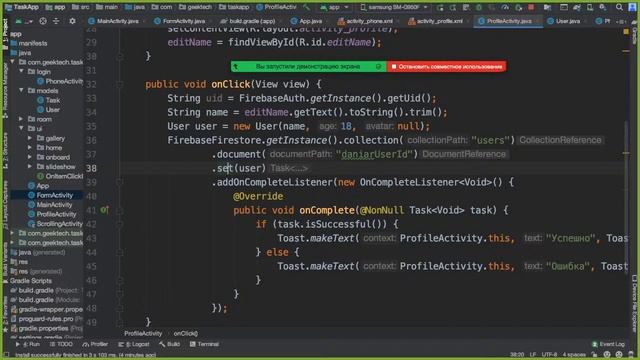This screenshot has height=360, width=640.
Task: Click the fold toggle on line 32
Action: (120, 84)
